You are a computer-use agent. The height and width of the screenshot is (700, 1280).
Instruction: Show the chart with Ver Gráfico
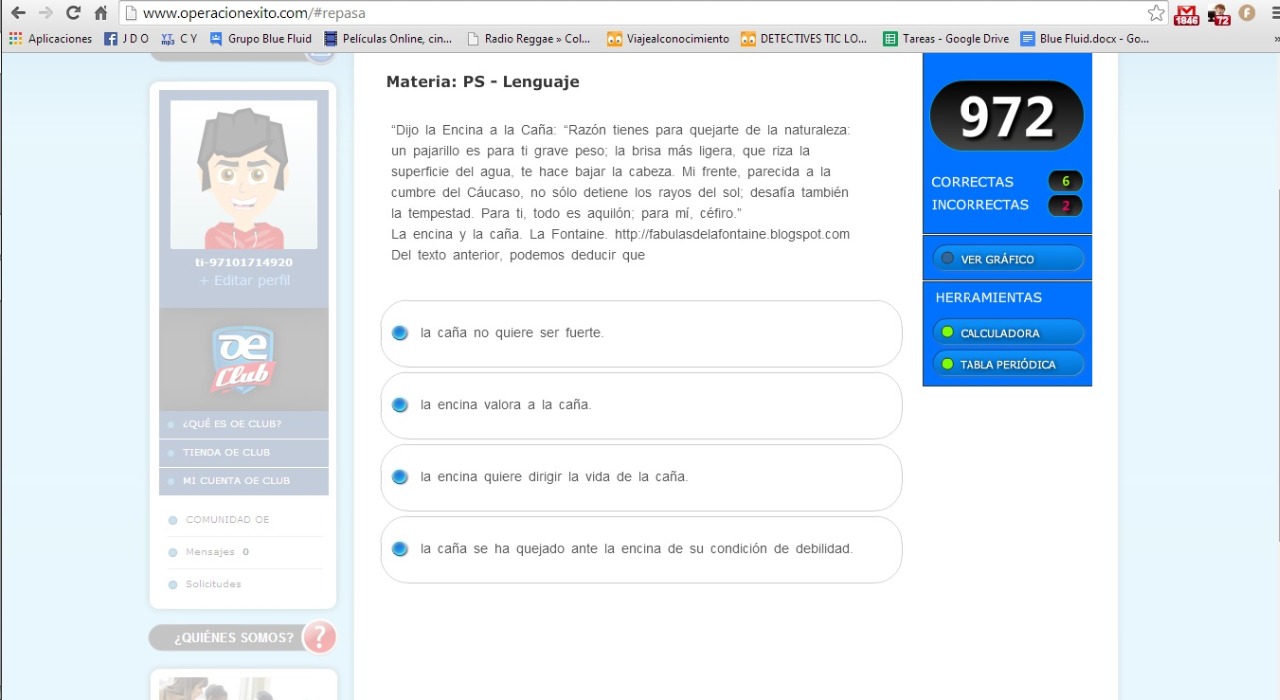click(x=1008, y=259)
